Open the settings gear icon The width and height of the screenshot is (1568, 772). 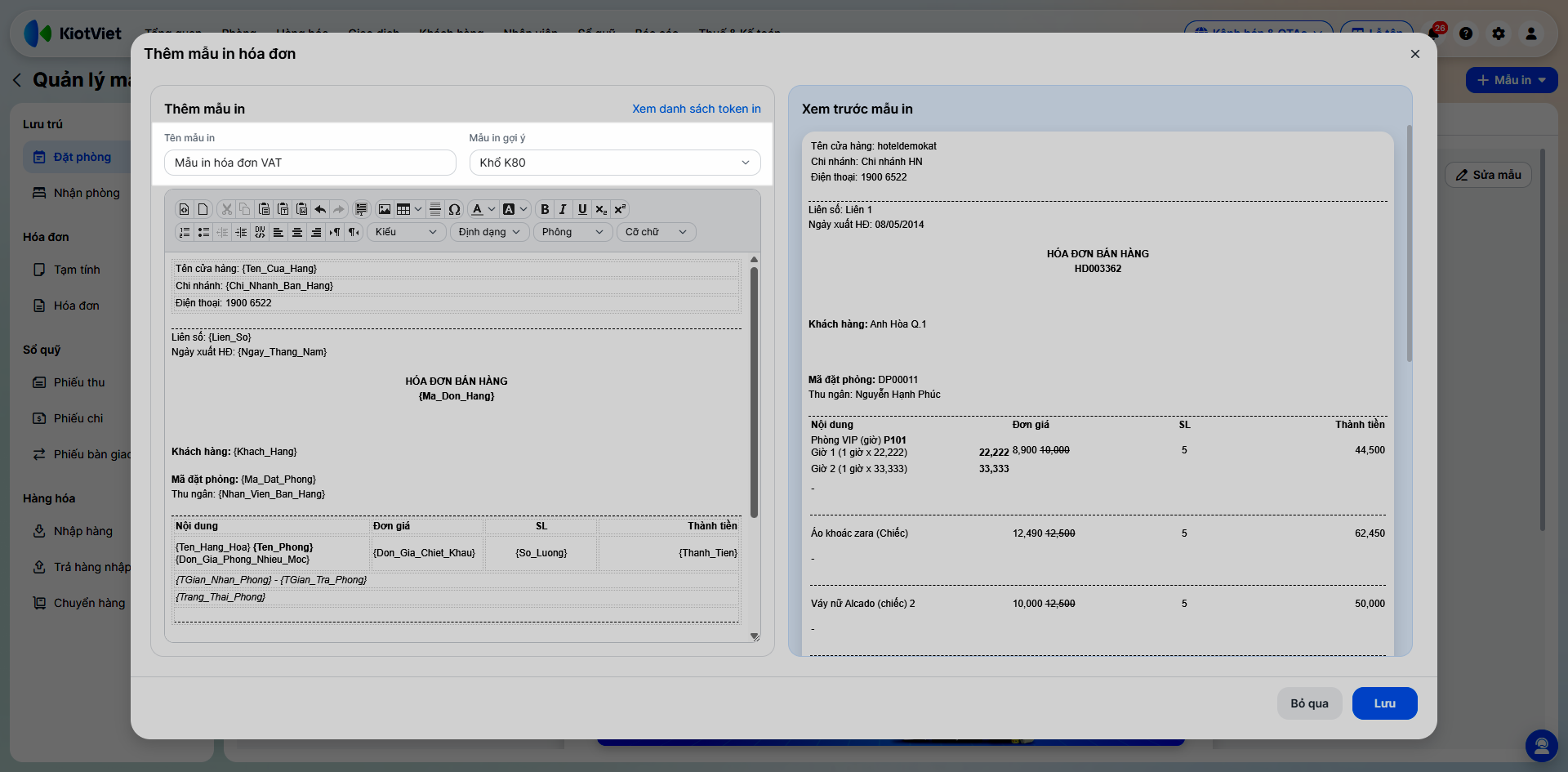tap(1499, 33)
